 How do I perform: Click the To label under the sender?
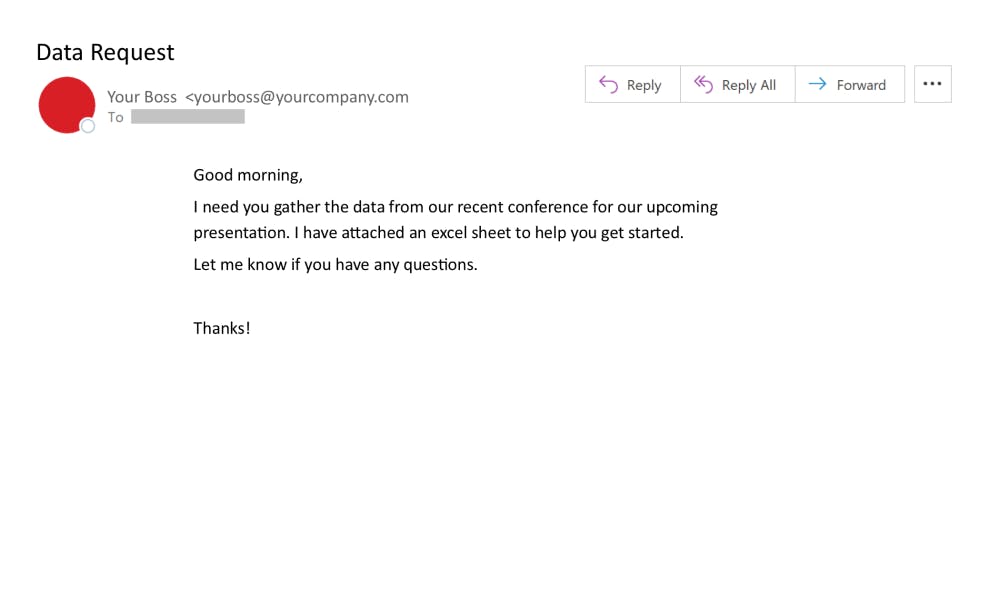(x=116, y=117)
